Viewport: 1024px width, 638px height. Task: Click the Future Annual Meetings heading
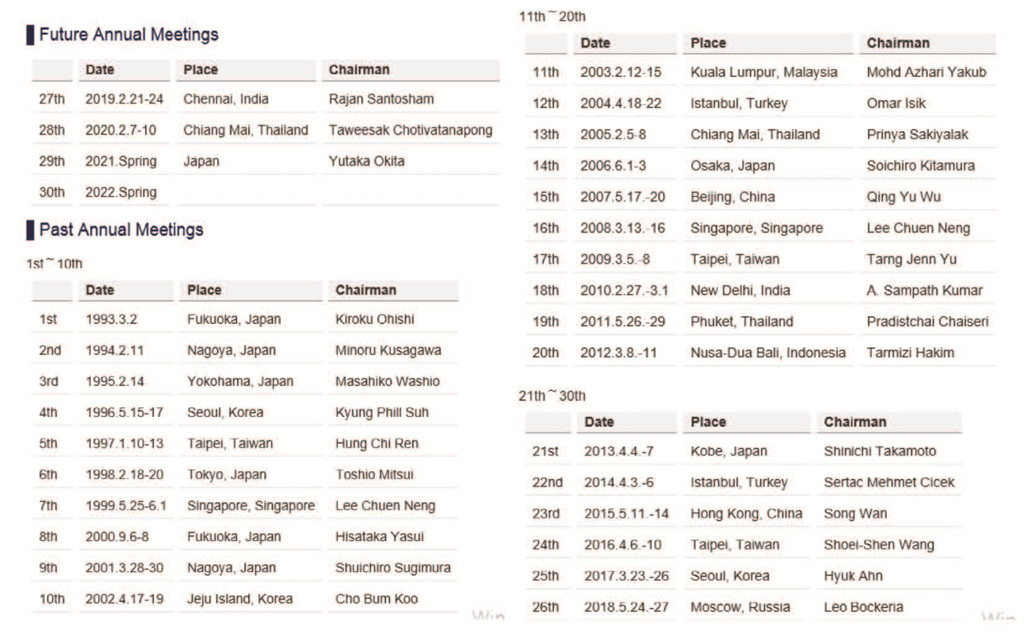(128, 35)
